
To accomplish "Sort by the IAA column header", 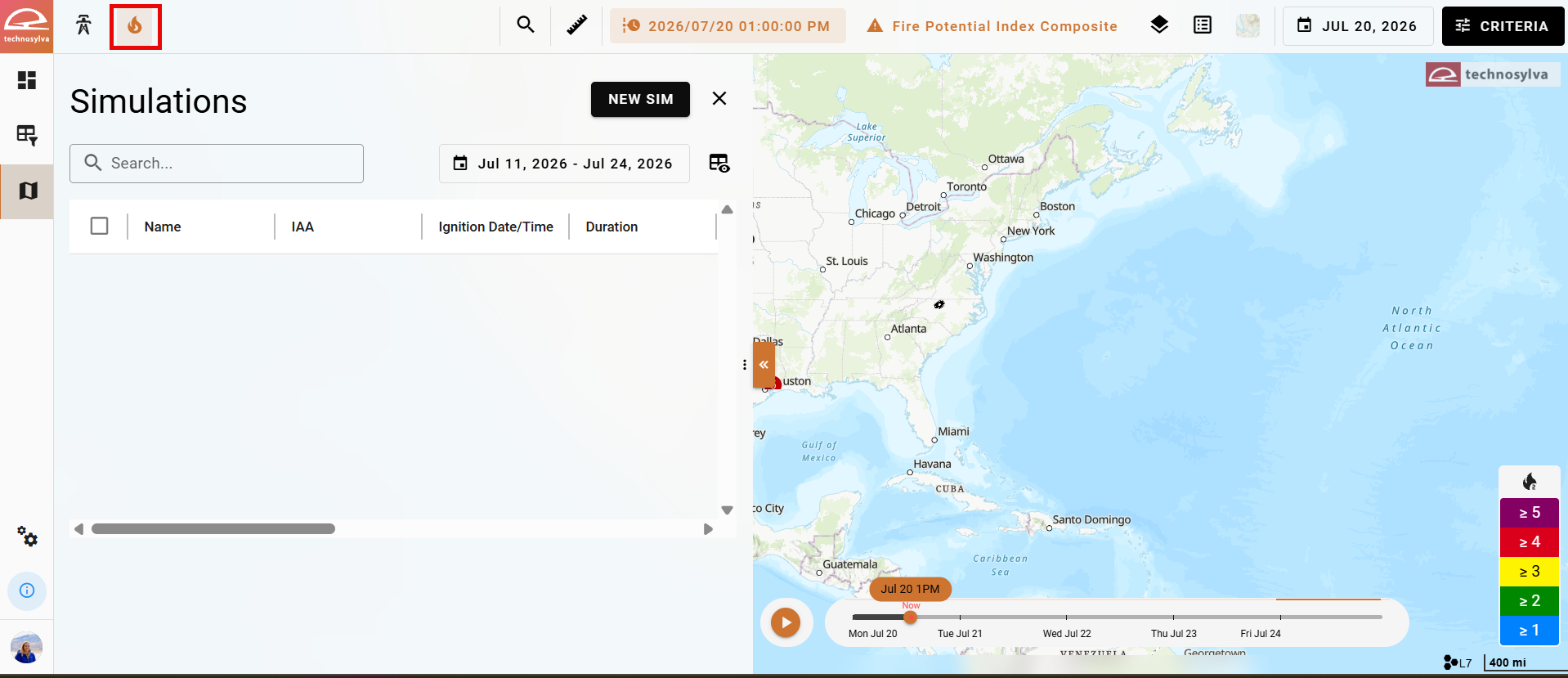I will tap(302, 227).
